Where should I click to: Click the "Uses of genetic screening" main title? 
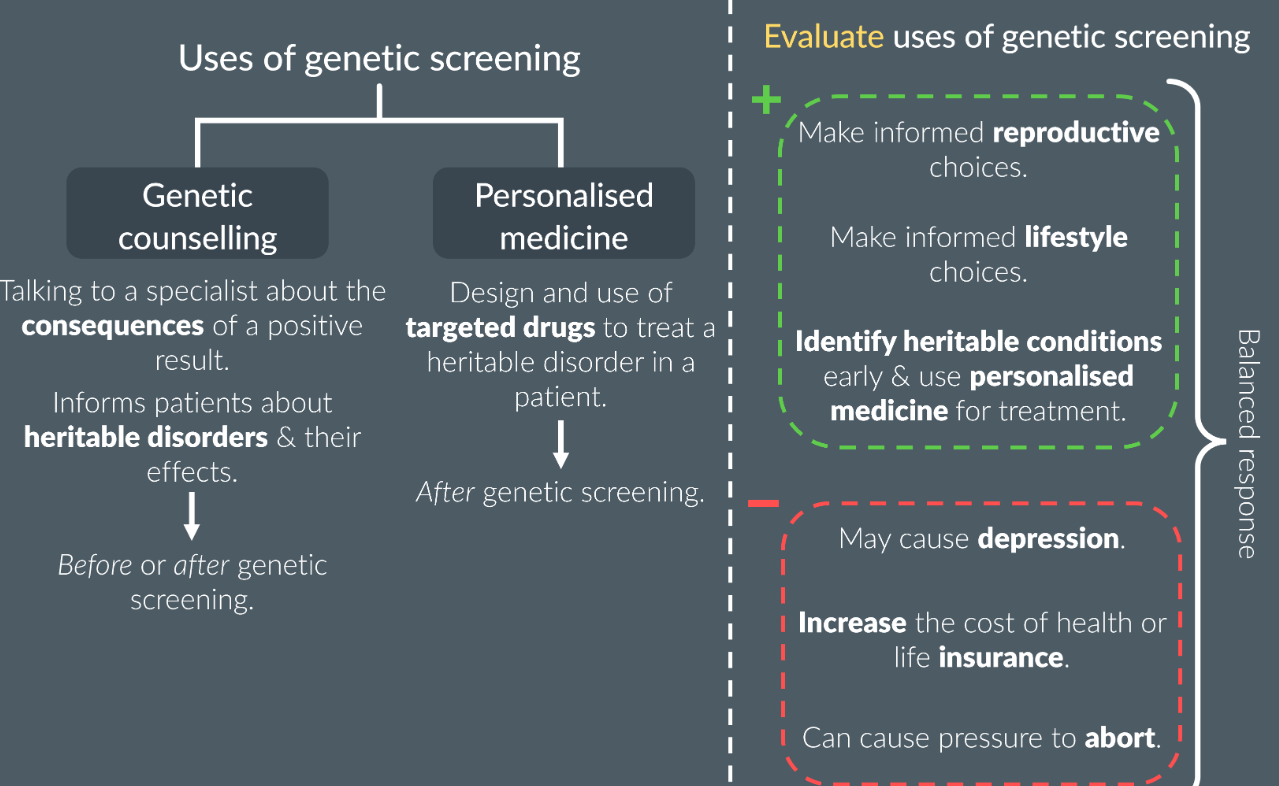tap(379, 58)
